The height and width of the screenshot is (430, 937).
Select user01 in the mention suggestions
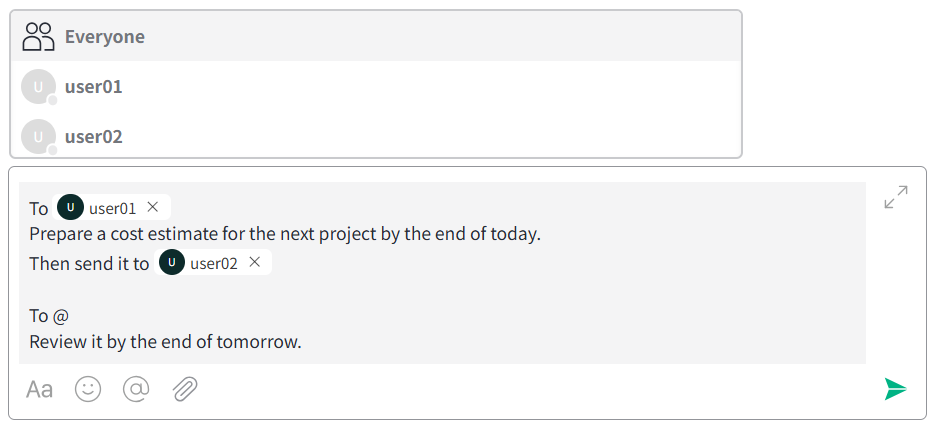point(376,87)
